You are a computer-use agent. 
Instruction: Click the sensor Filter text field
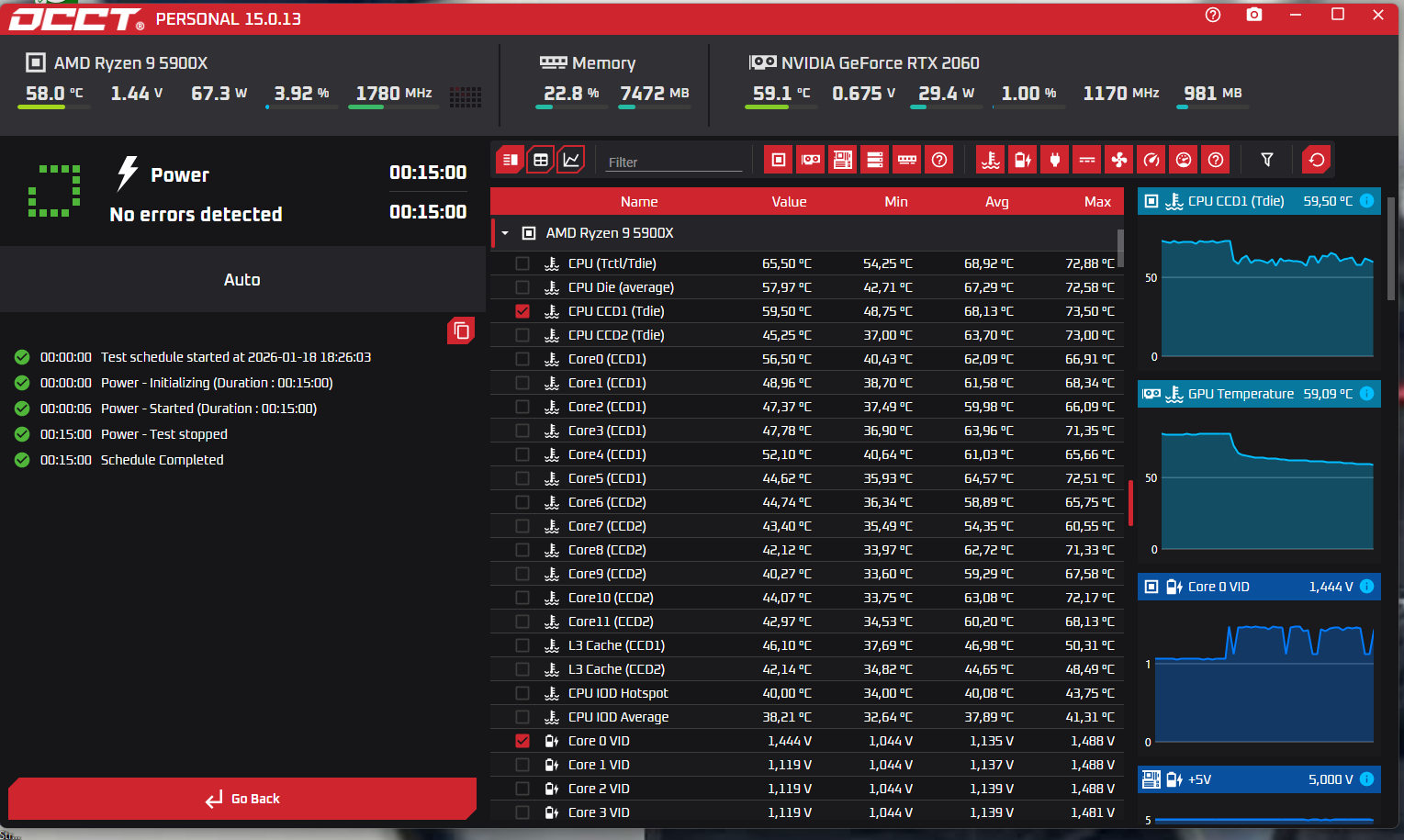pyautogui.click(x=674, y=162)
